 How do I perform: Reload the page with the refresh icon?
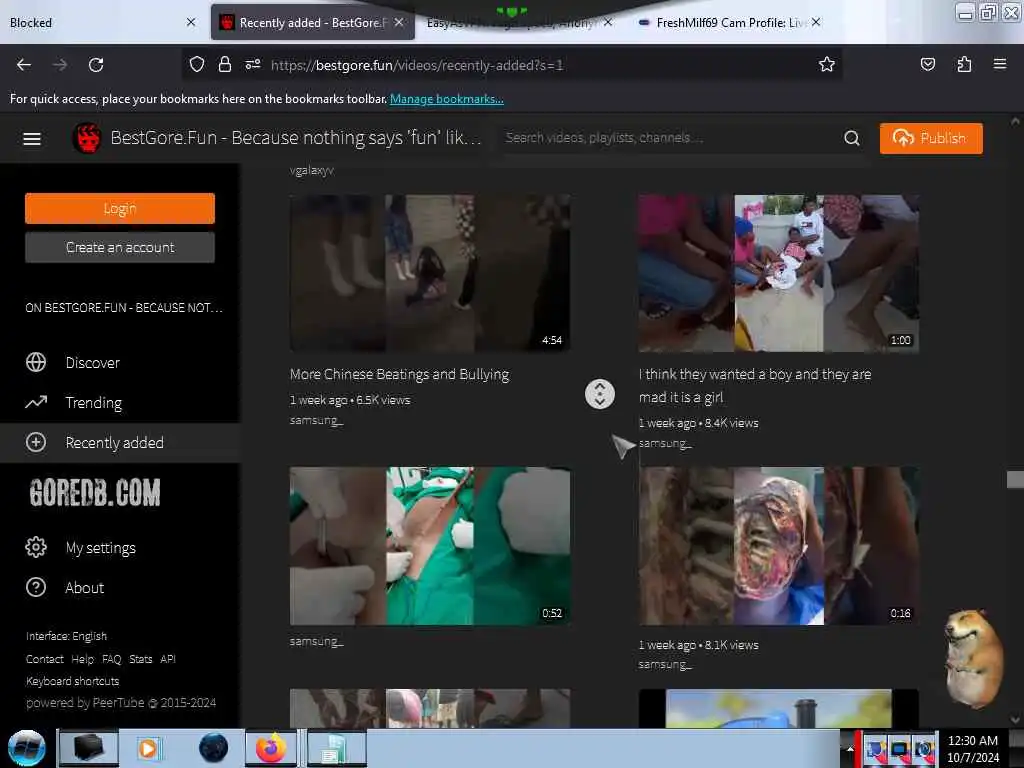click(x=96, y=65)
